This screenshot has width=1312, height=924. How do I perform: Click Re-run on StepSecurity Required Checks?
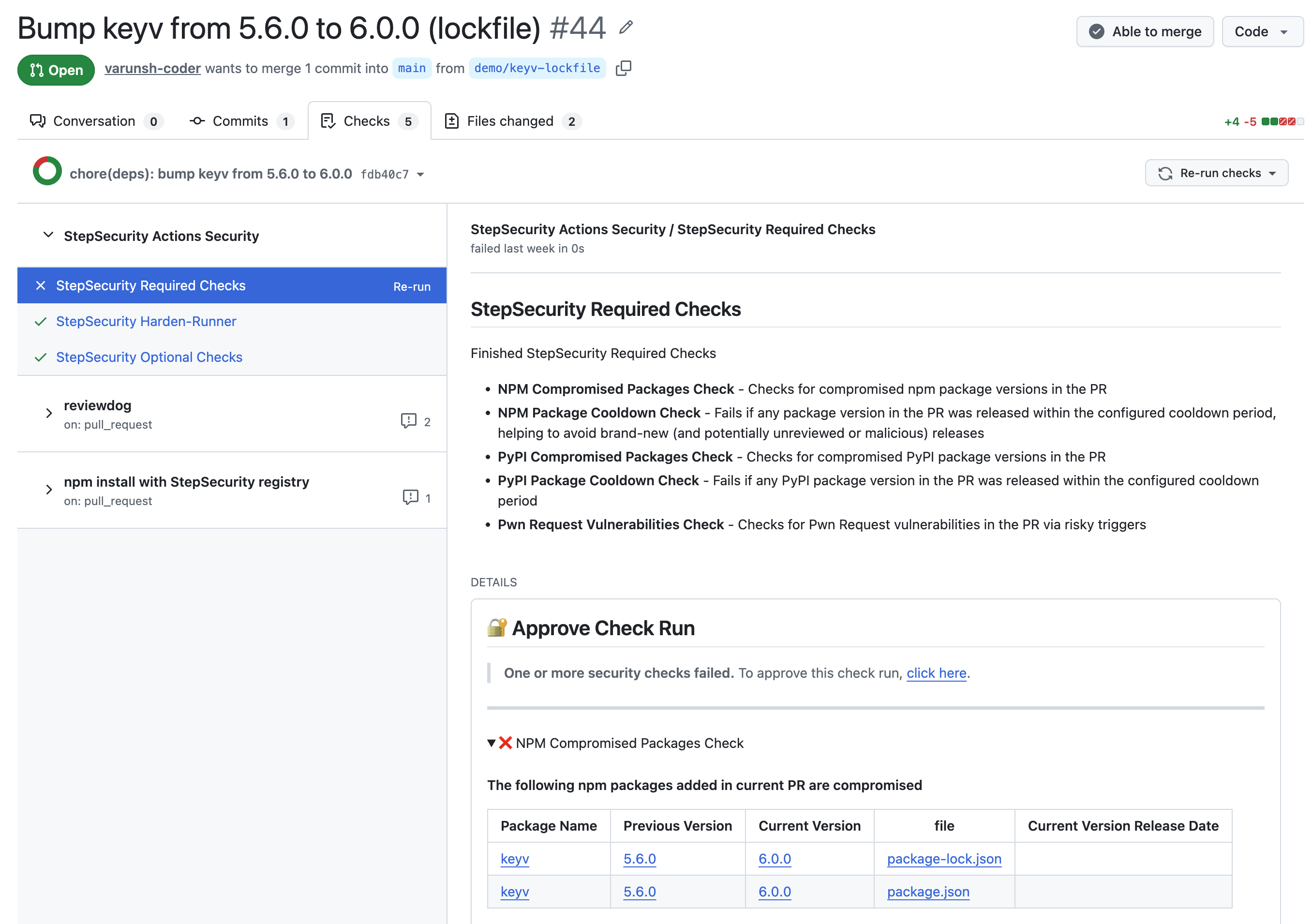pyautogui.click(x=411, y=286)
